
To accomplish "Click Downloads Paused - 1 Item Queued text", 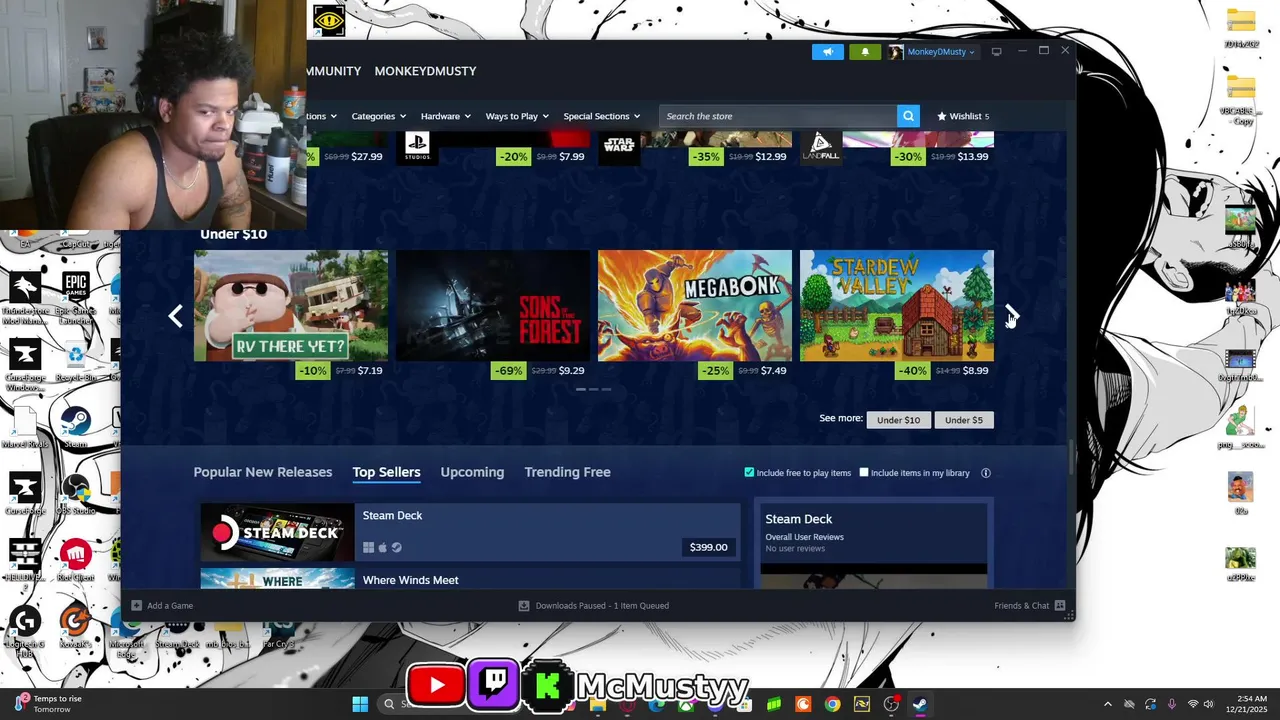I will click(602, 605).
